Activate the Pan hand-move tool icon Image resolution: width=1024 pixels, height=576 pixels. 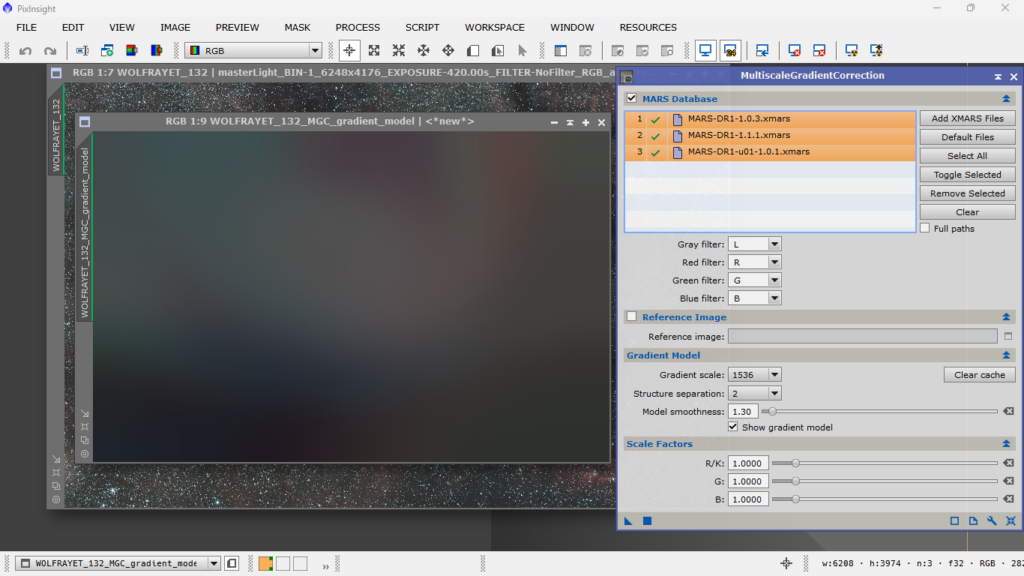[448, 50]
